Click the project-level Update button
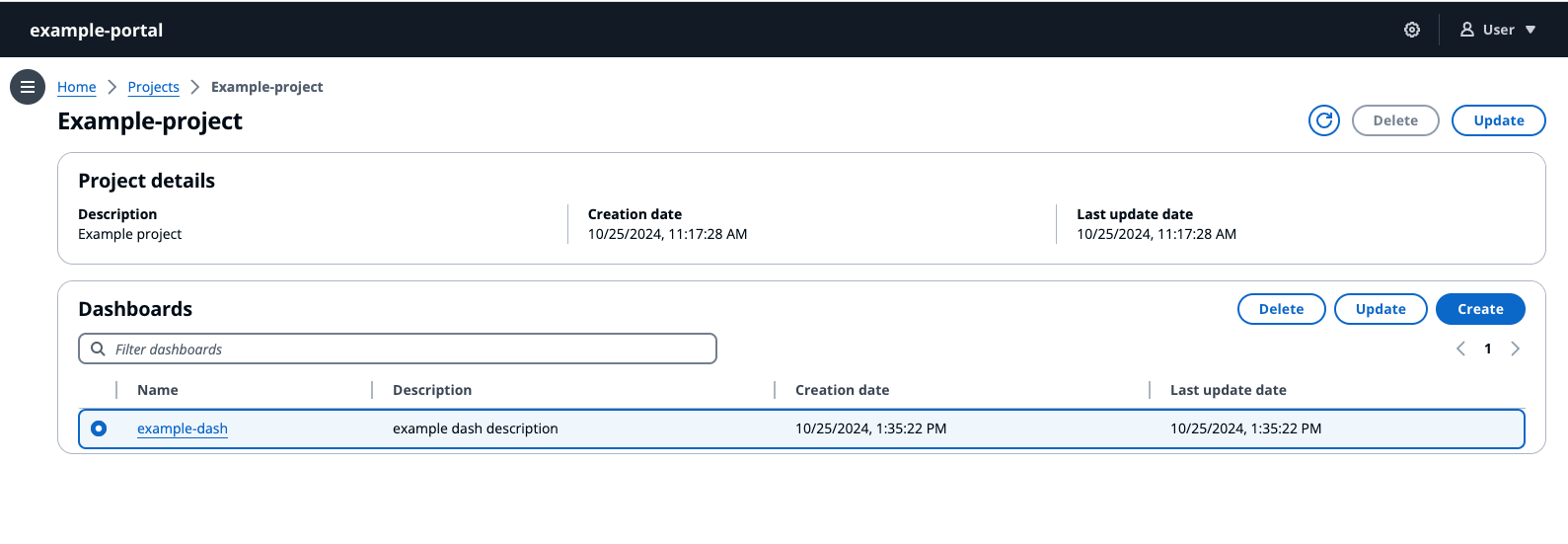 point(1498,120)
